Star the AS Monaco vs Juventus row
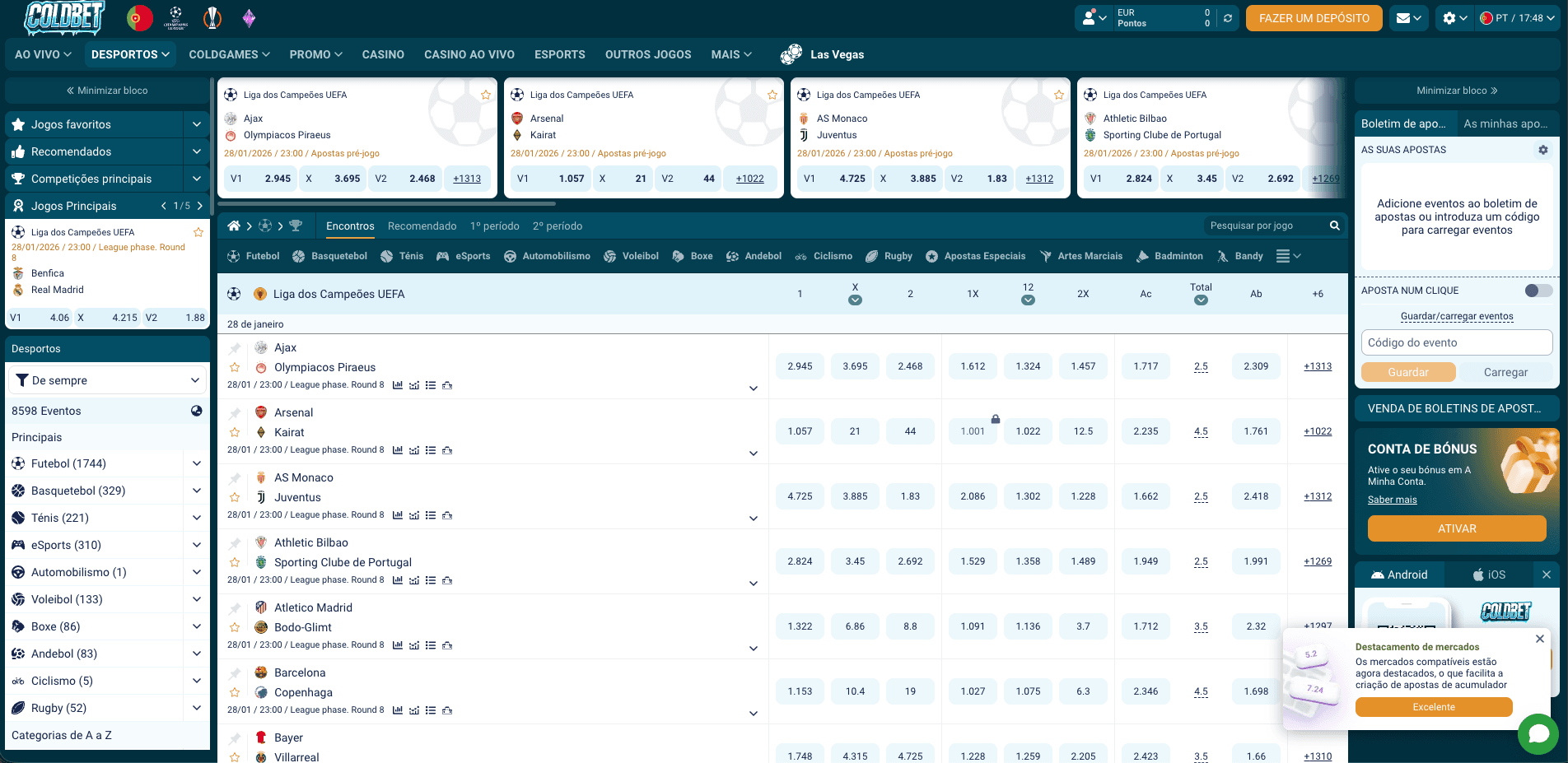Image resolution: width=1568 pixels, height=763 pixels. [235, 498]
